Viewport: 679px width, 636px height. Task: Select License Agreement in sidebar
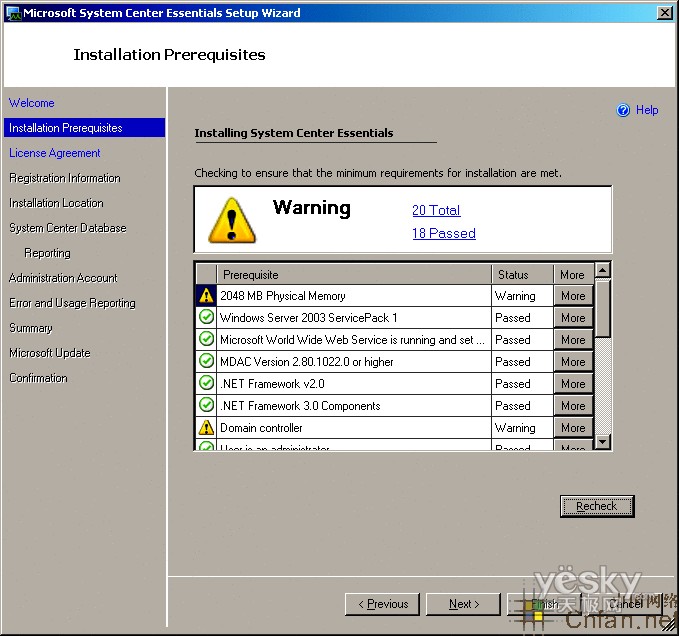pyautogui.click(x=55, y=153)
